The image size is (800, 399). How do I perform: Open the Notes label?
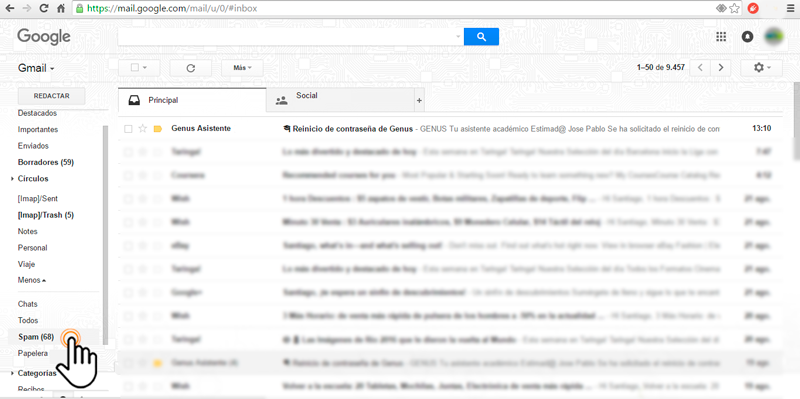(28, 231)
